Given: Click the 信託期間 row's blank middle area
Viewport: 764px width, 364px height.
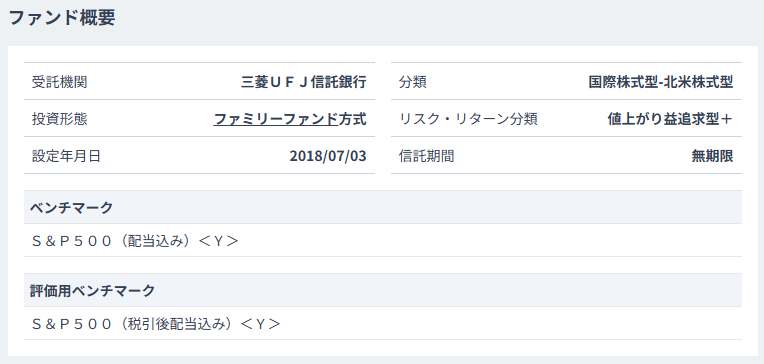Looking at the screenshot, I should pyautogui.click(x=573, y=156).
